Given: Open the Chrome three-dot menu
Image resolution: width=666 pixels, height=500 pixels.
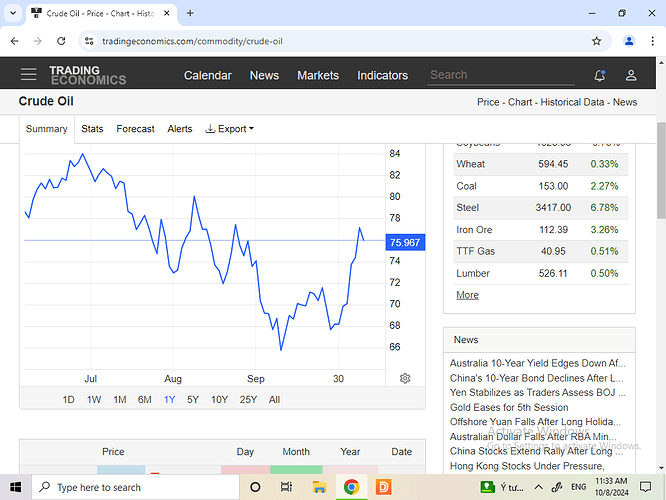Looking at the screenshot, I should tap(652, 41).
